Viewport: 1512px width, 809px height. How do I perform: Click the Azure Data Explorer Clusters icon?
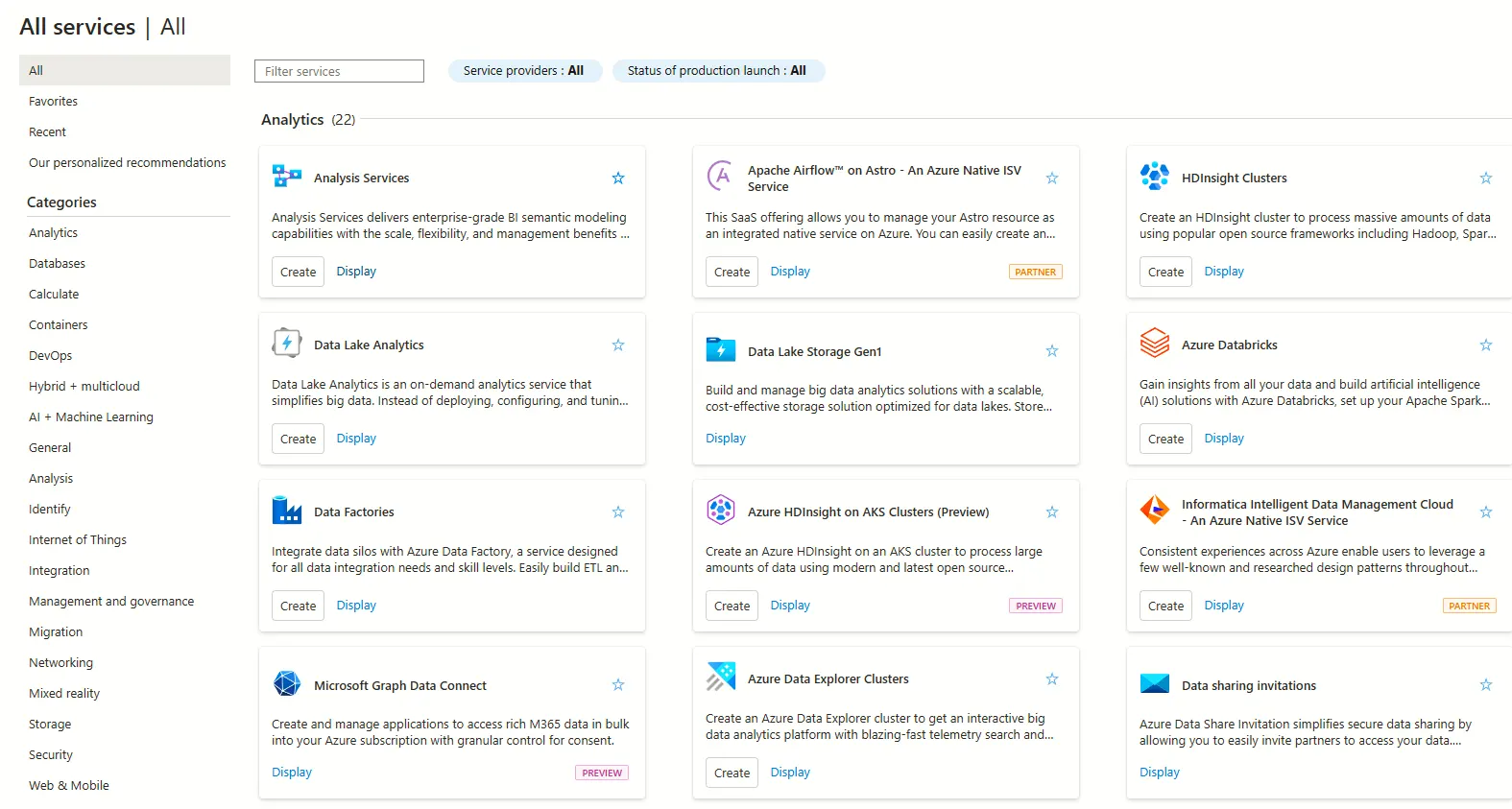coord(721,678)
